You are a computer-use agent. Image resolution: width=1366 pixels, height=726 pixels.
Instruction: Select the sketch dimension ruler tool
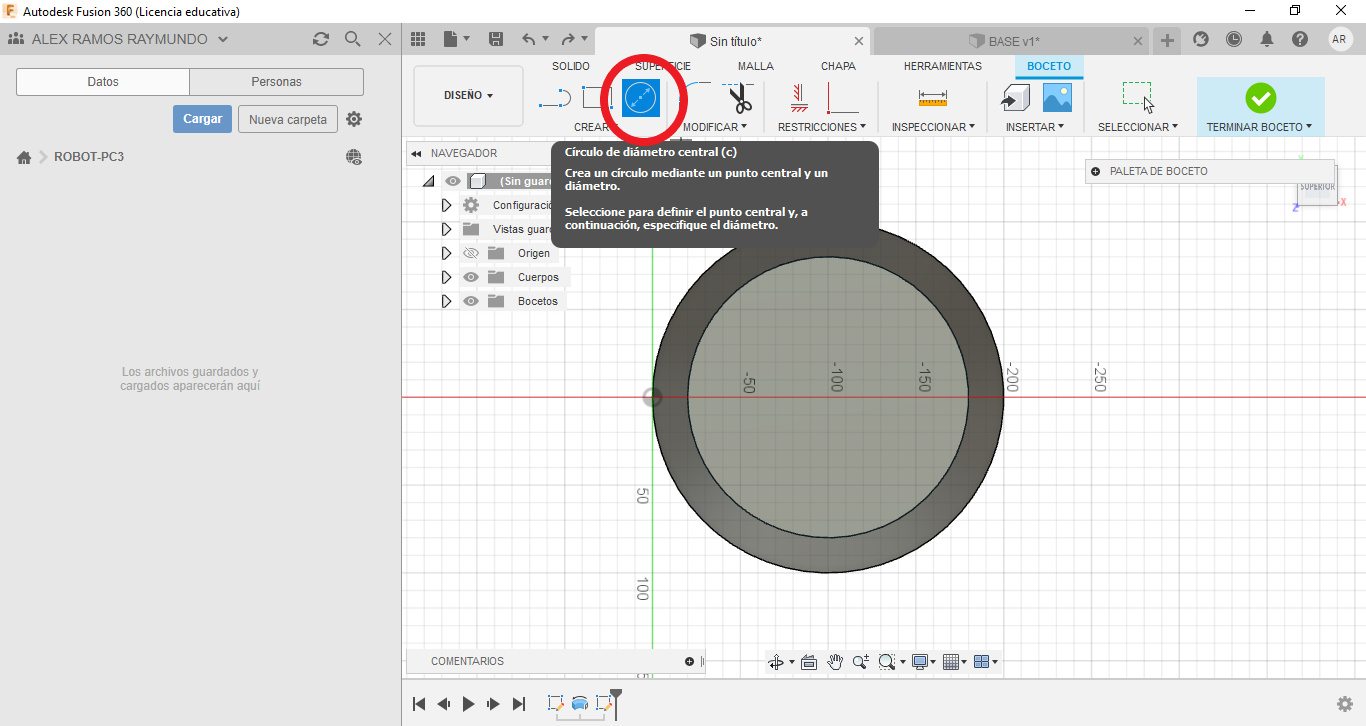pyautogui.click(x=932, y=98)
